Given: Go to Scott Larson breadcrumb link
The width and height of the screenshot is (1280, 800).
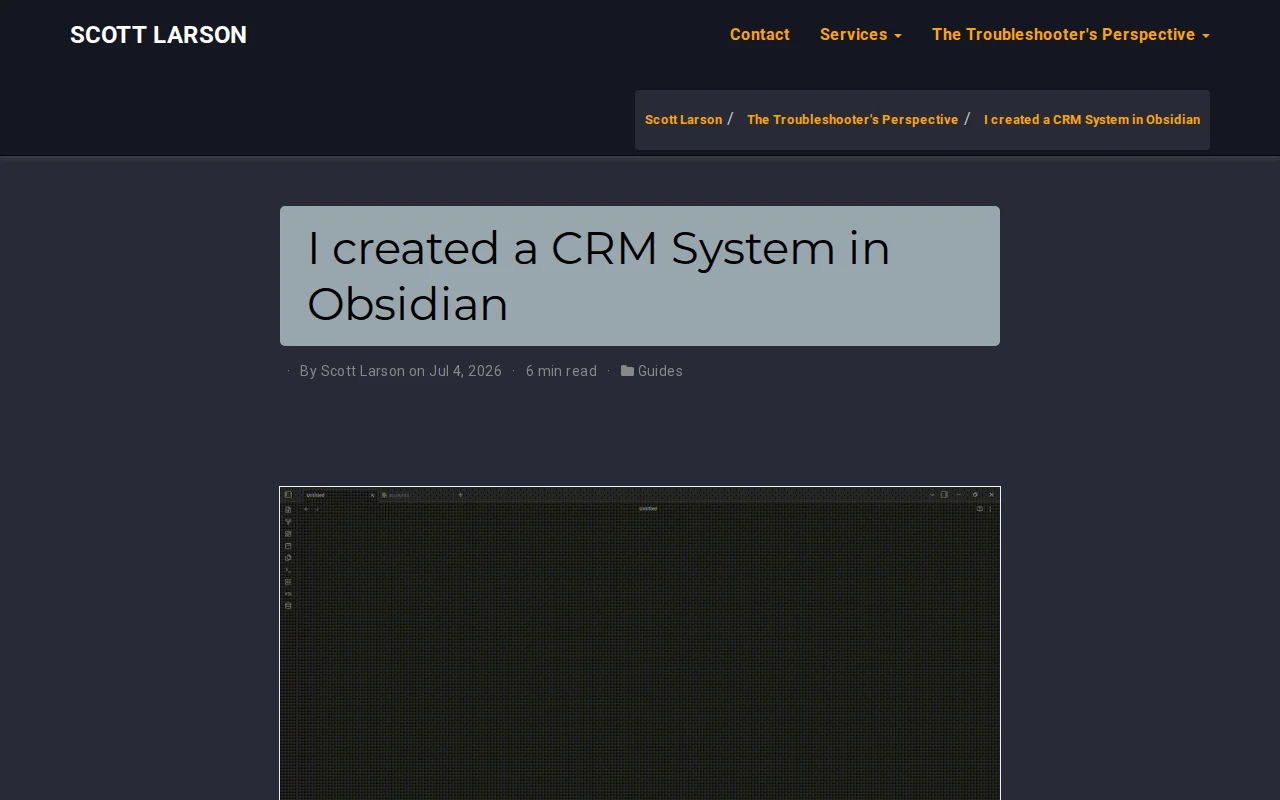Looking at the screenshot, I should coord(683,120).
